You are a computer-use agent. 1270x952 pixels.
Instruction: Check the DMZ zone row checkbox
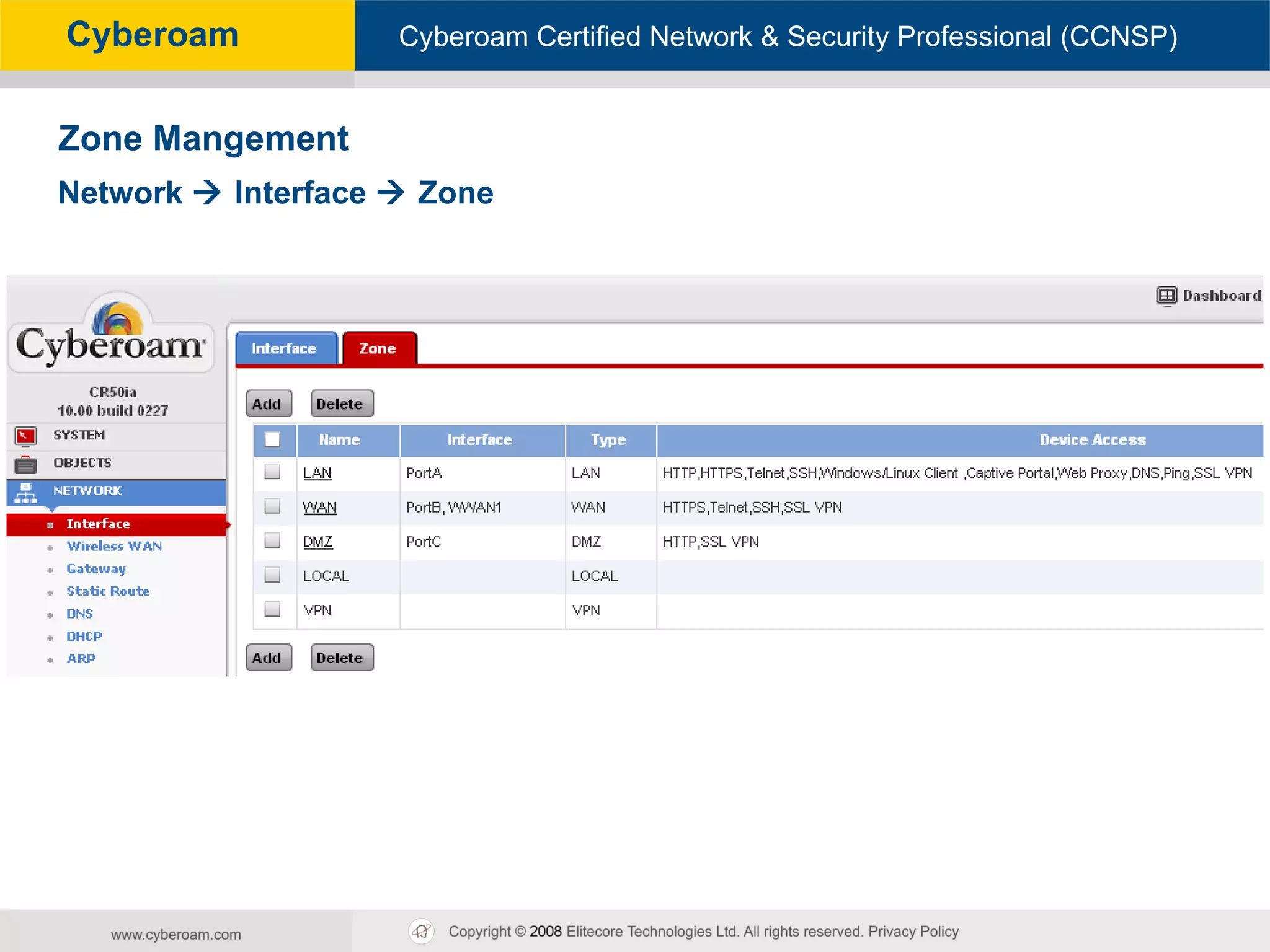[272, 540]
